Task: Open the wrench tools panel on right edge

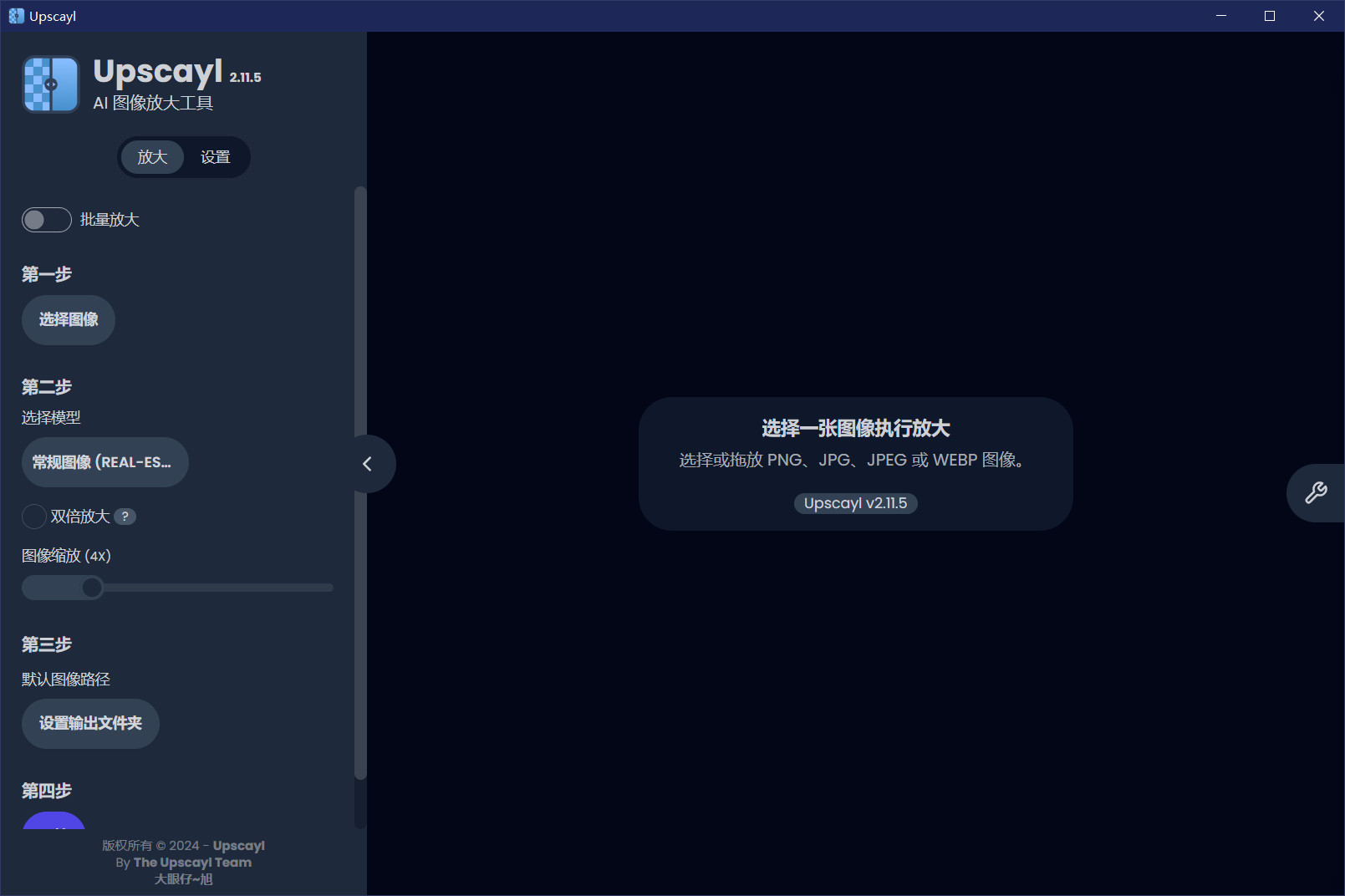Action: click(1316, 493)
